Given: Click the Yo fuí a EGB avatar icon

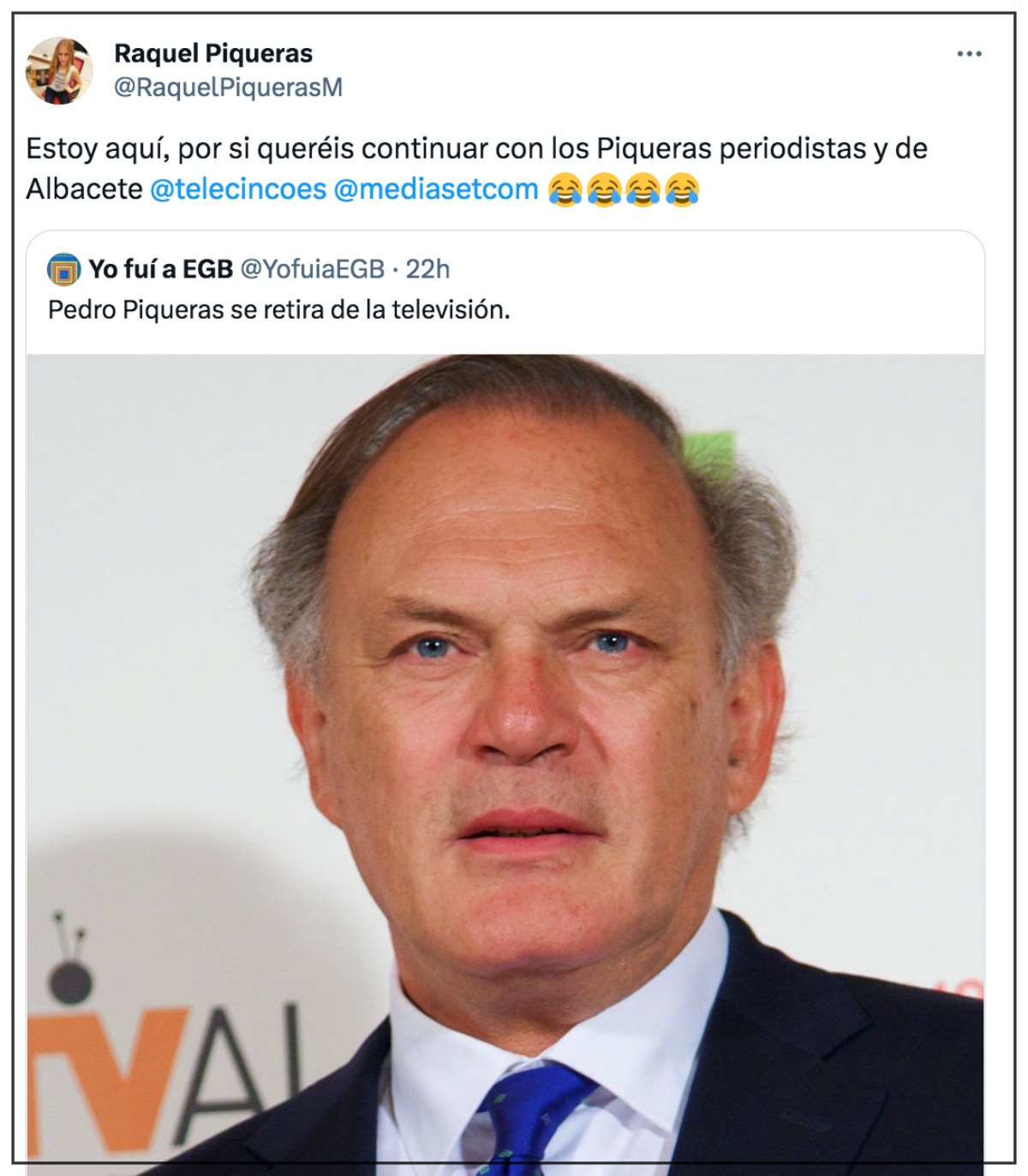Looking at the screenshot, I should 64,270.
